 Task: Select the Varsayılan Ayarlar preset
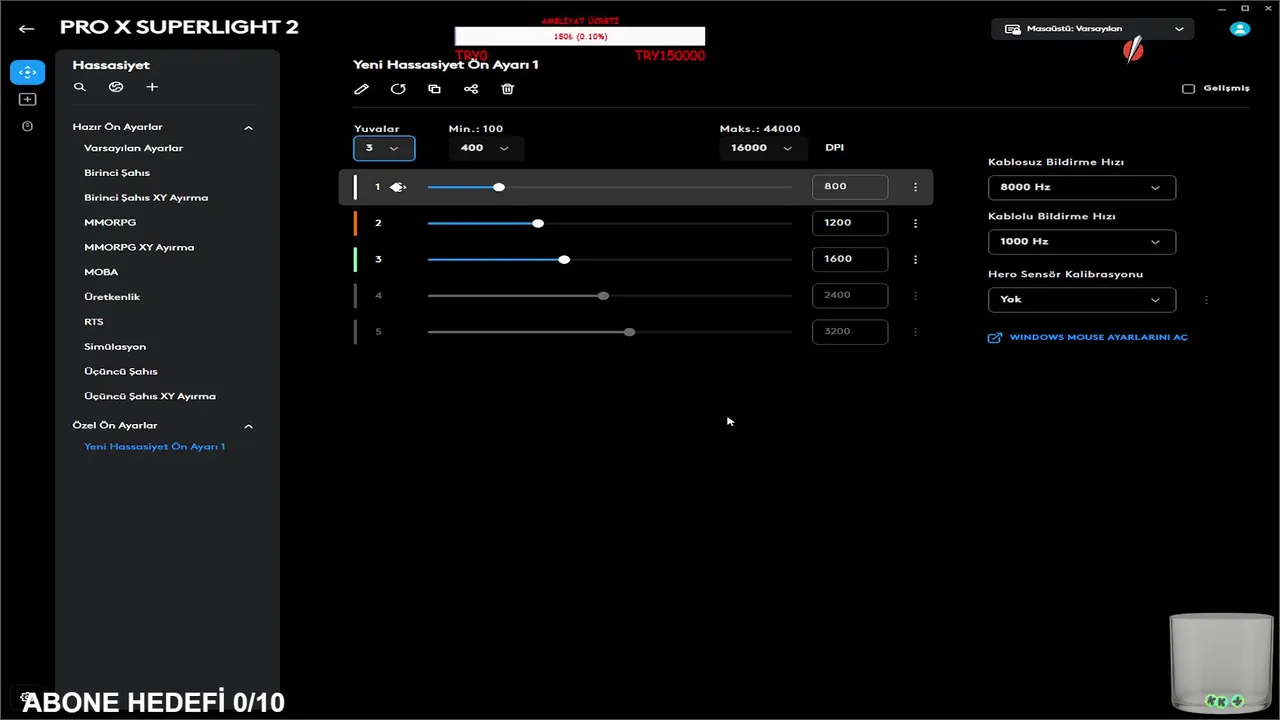tap(134, 148)
